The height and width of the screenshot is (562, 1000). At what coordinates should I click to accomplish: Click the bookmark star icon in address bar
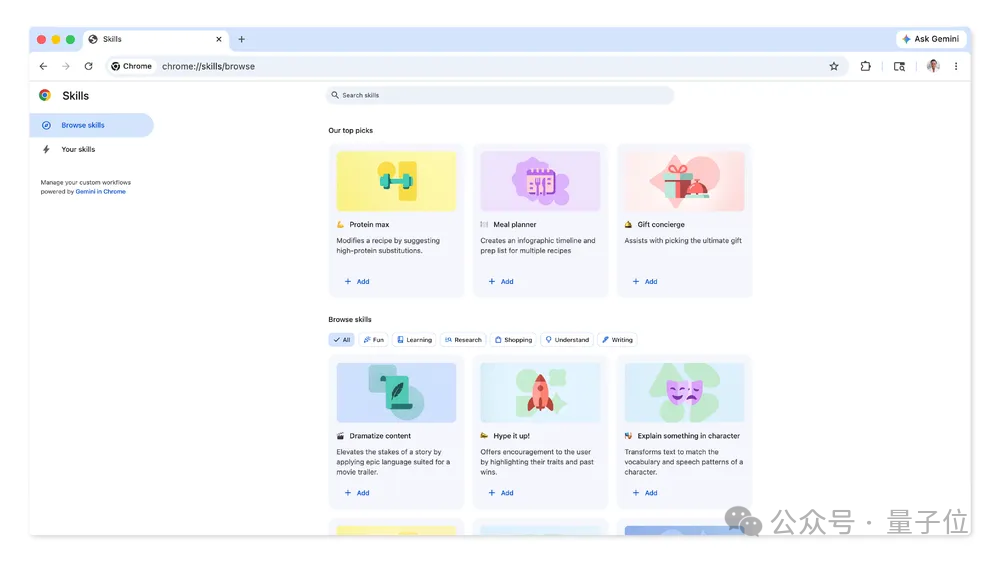coord(834,66)
